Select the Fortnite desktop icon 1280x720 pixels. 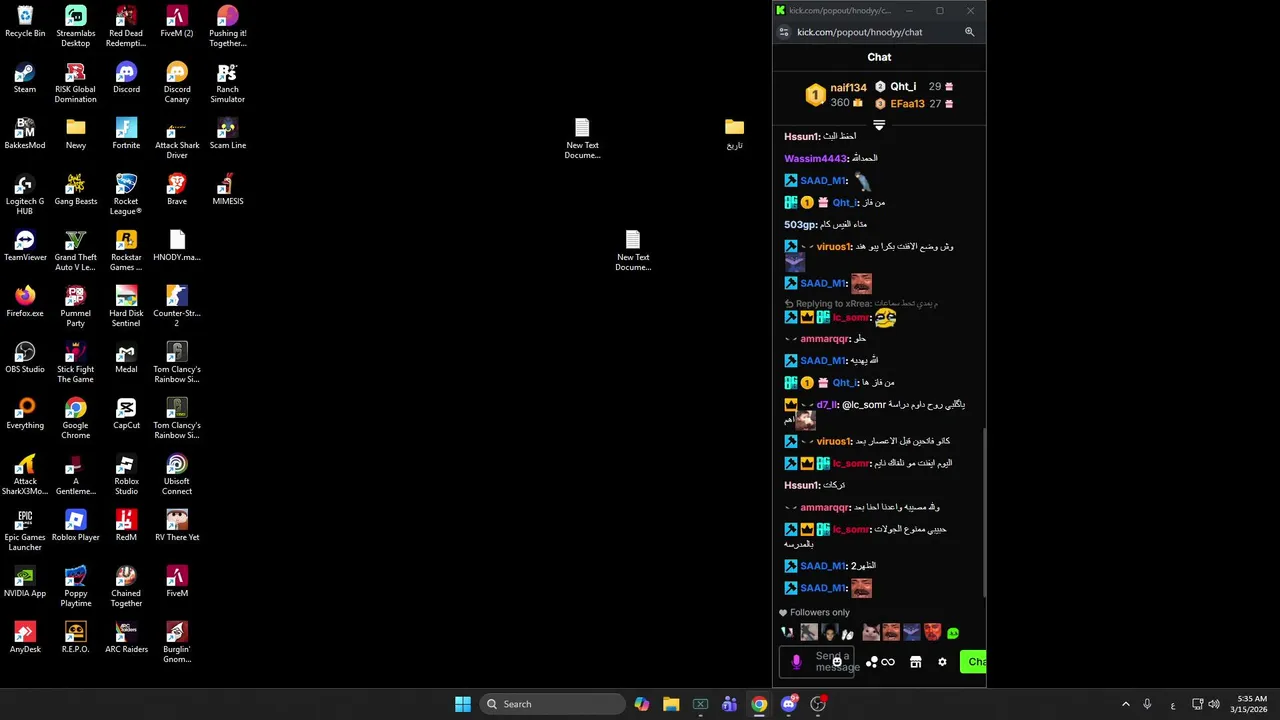pyautogui.click(x=126, y=133)
